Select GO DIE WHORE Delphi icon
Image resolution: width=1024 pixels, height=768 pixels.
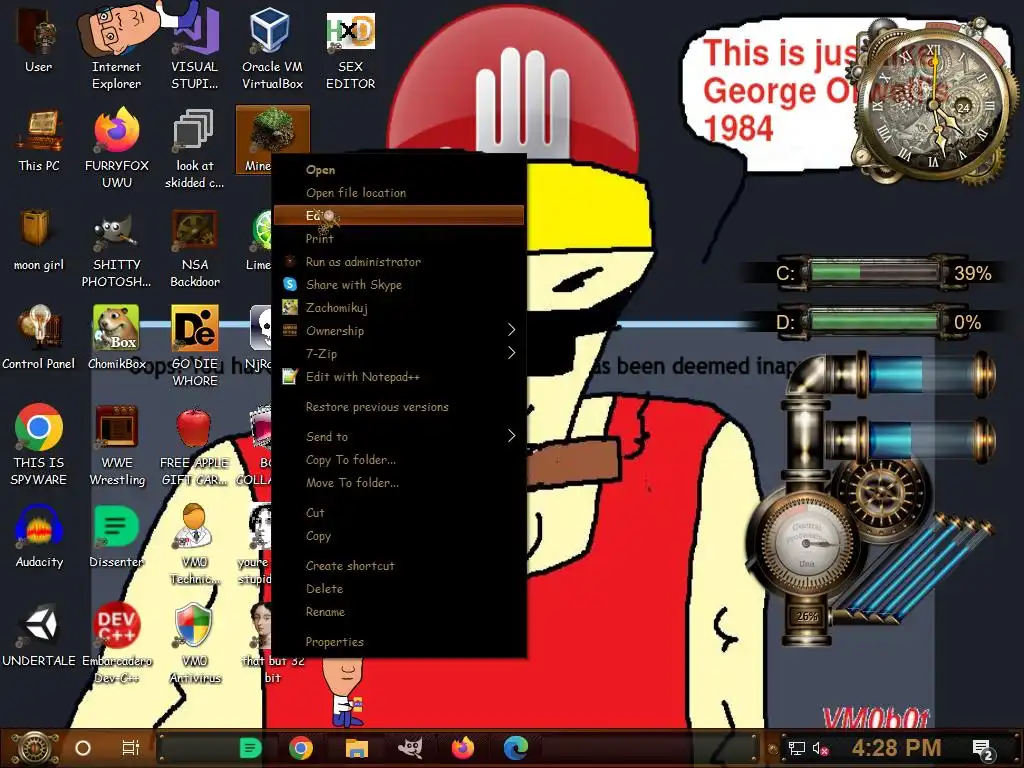[195, 345]
